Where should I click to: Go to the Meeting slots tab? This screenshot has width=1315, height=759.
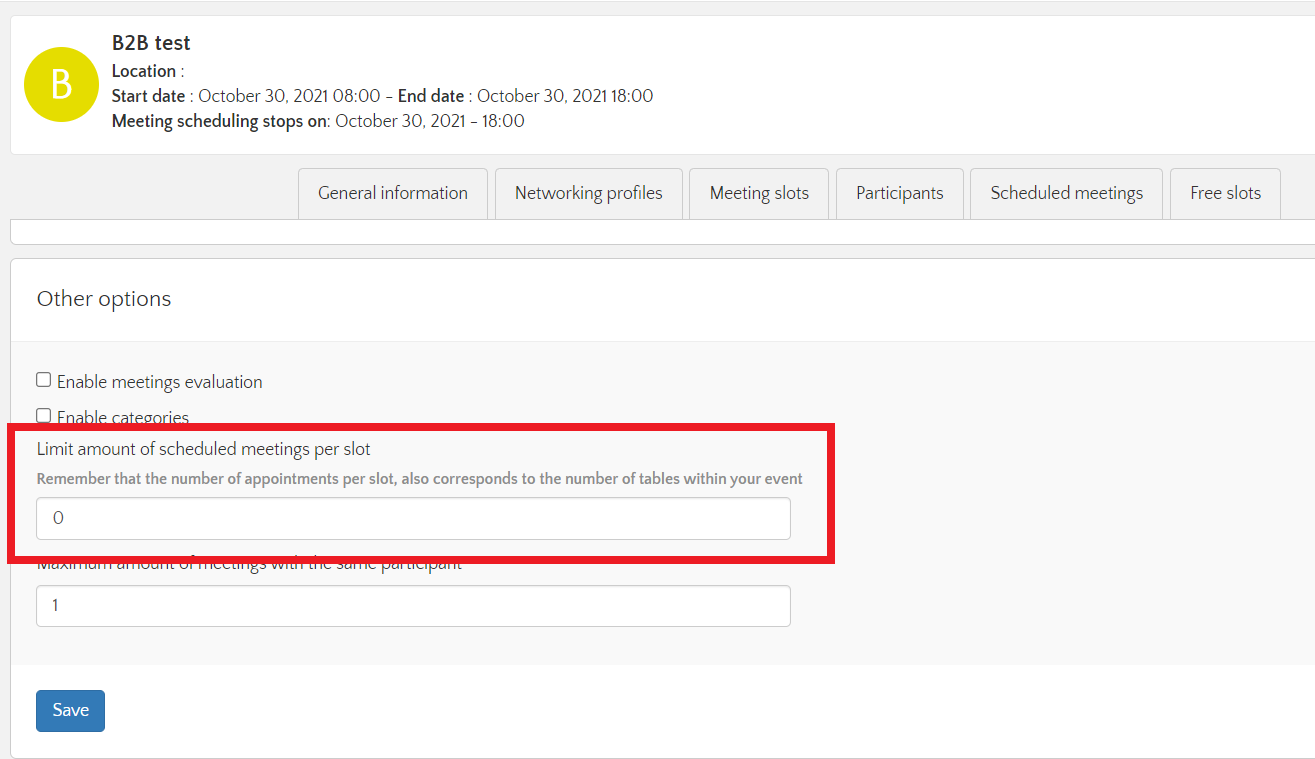759,193
